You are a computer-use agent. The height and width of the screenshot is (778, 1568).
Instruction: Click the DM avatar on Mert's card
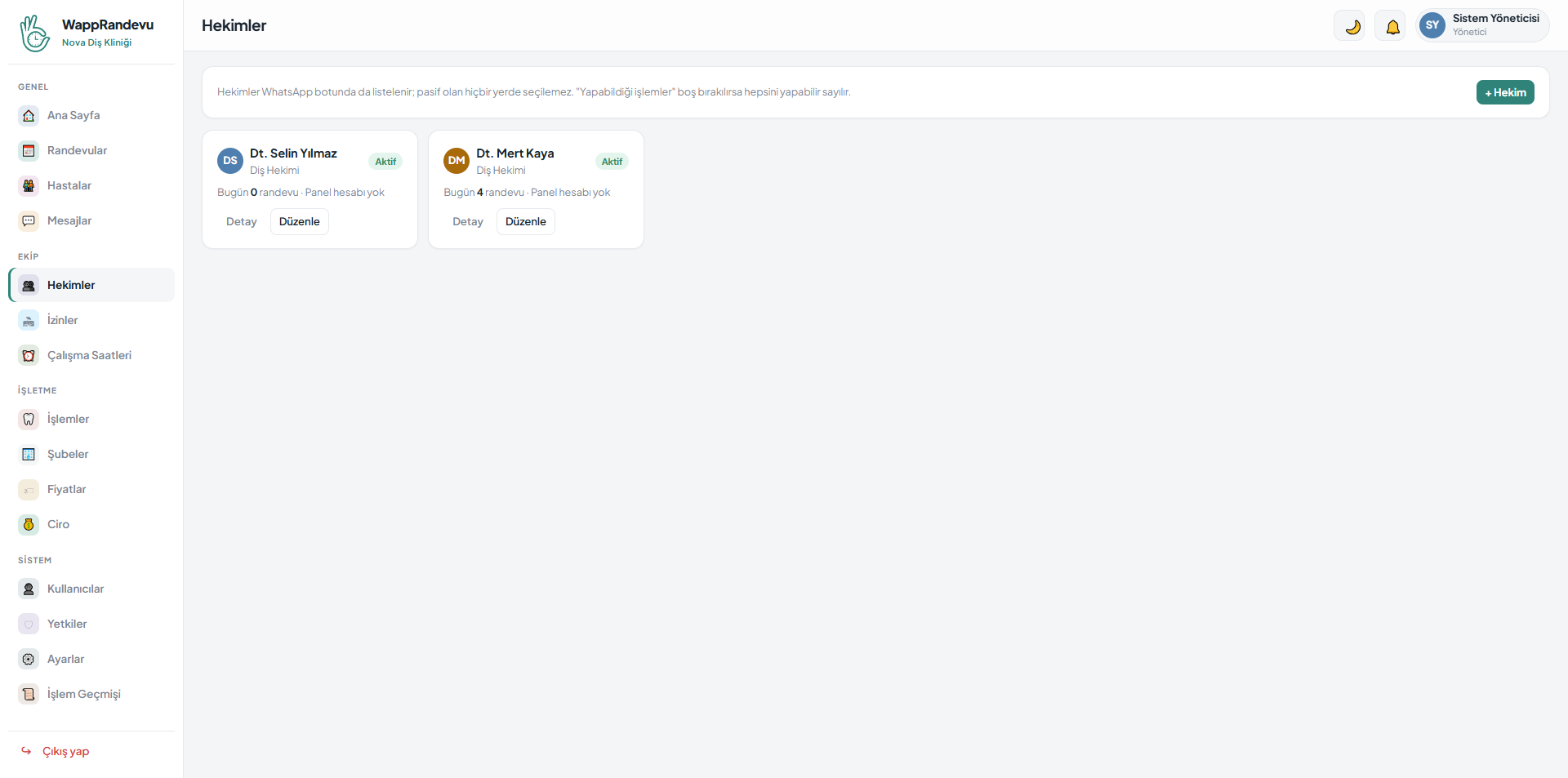[457, 161]
